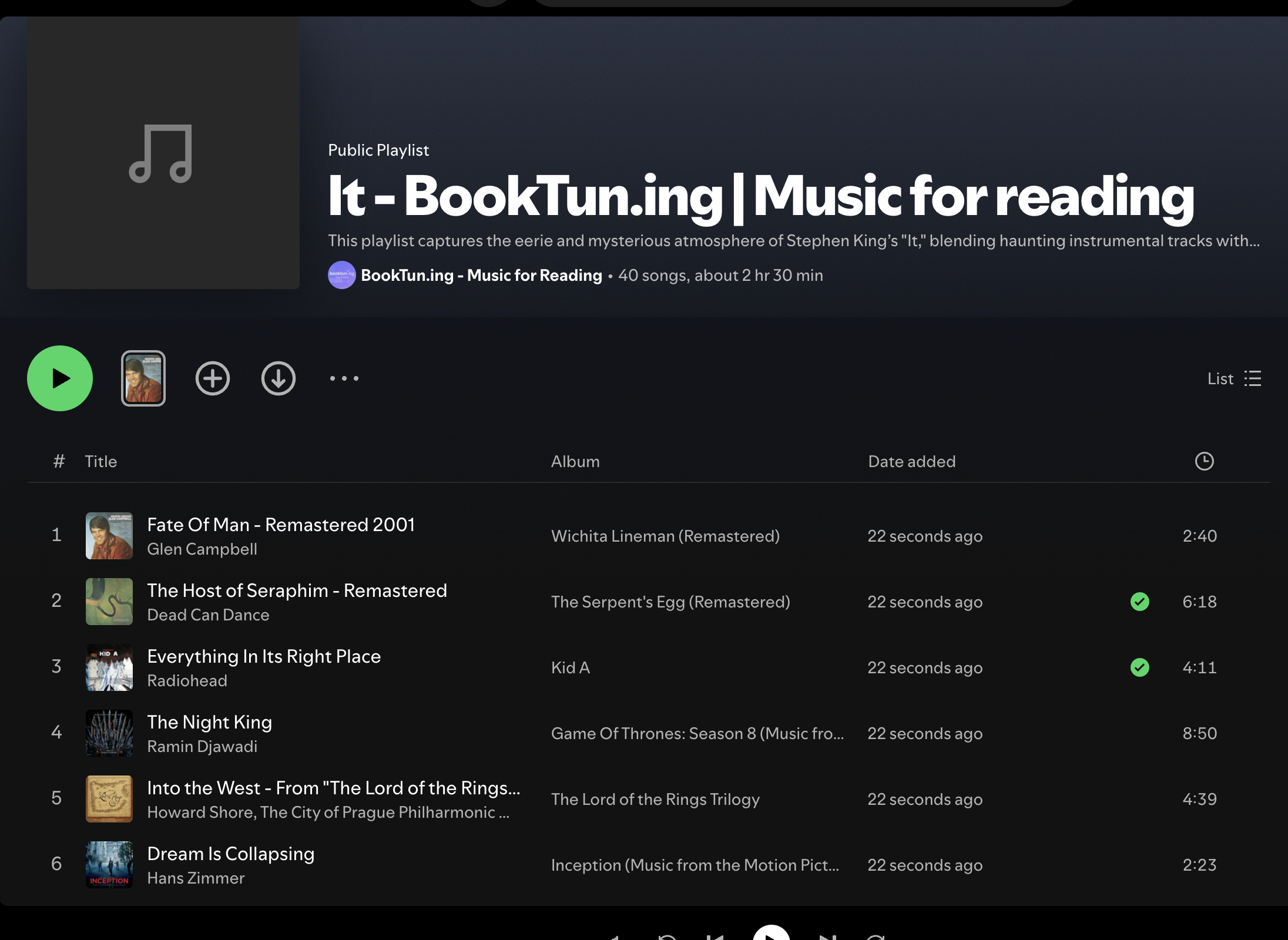
Task: Click the 4:39 duration of Into the West
Action: pyautogui.click(x=1200, y=799)
